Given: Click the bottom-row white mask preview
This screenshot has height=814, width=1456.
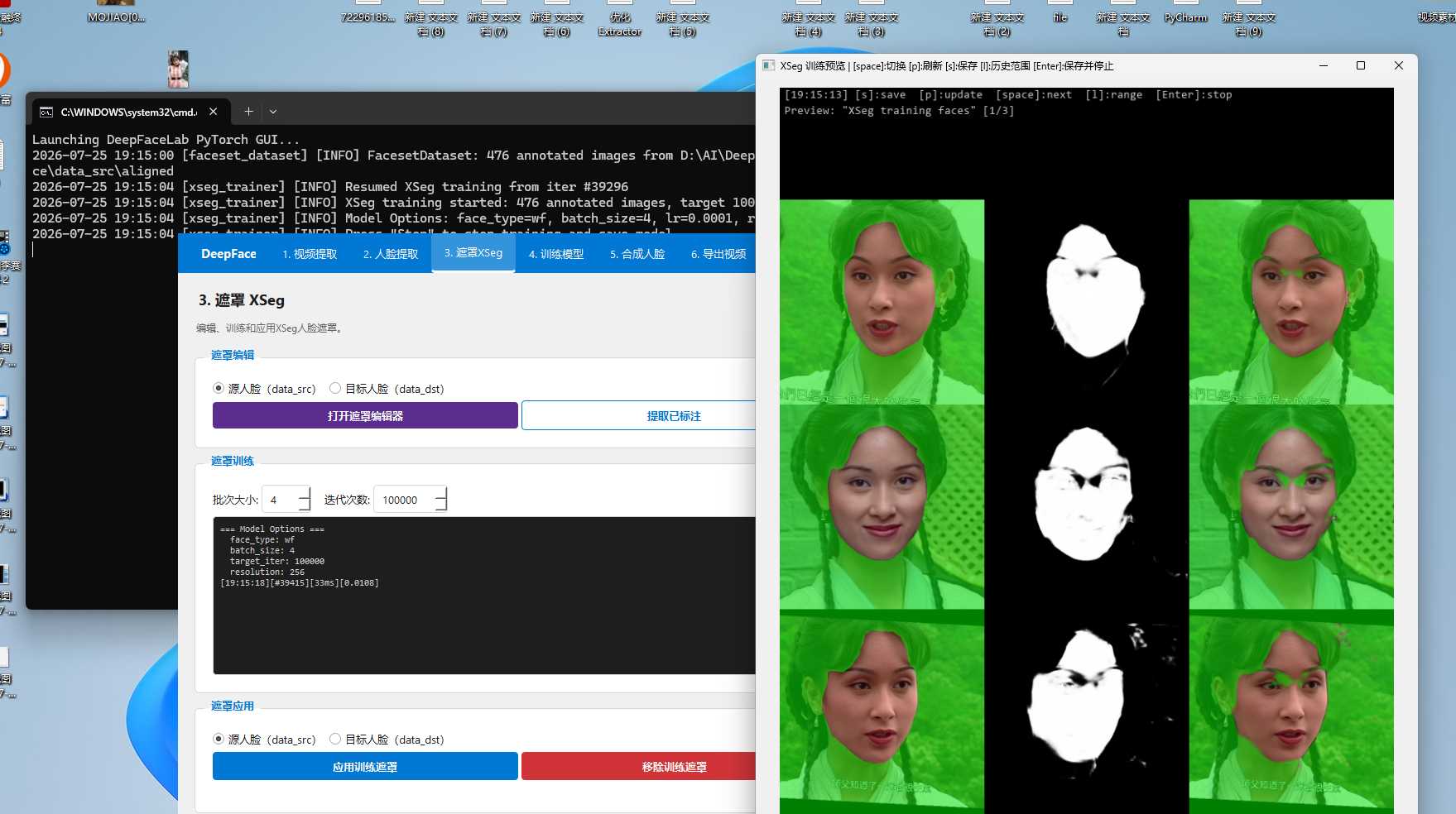Looking at the screenshot, I should coord(1087,712).
